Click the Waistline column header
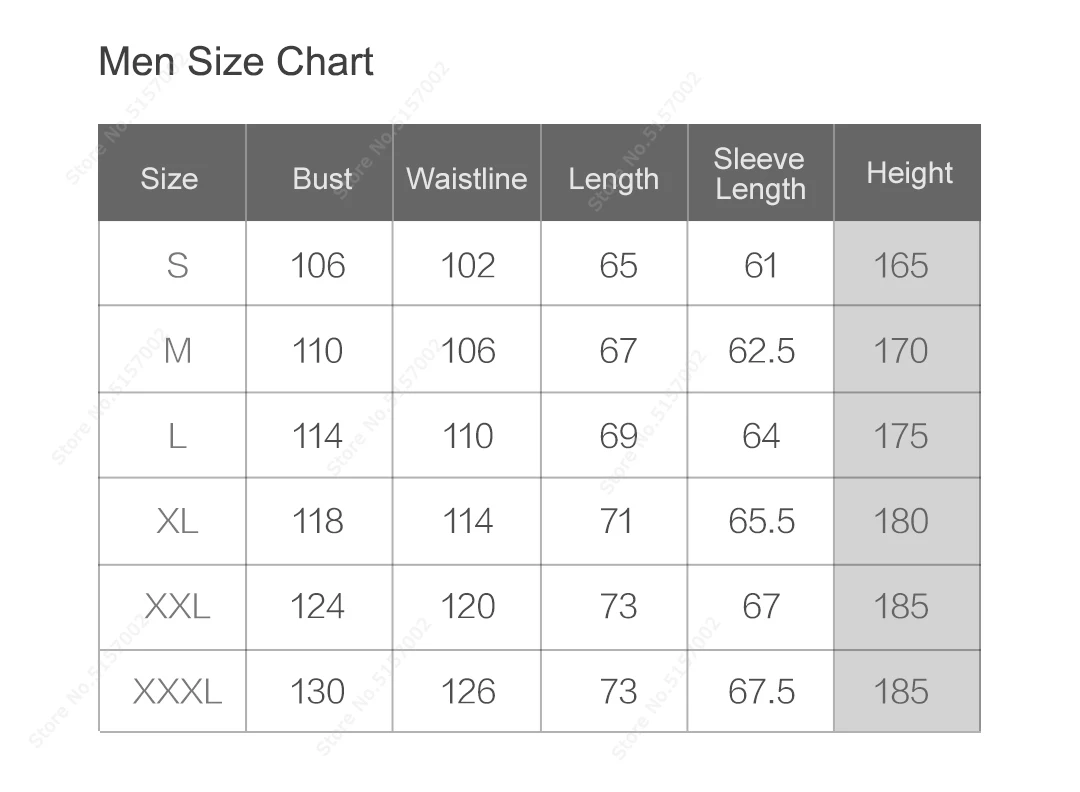Screen dimensions: 1080x792 [x=466, y=179]
